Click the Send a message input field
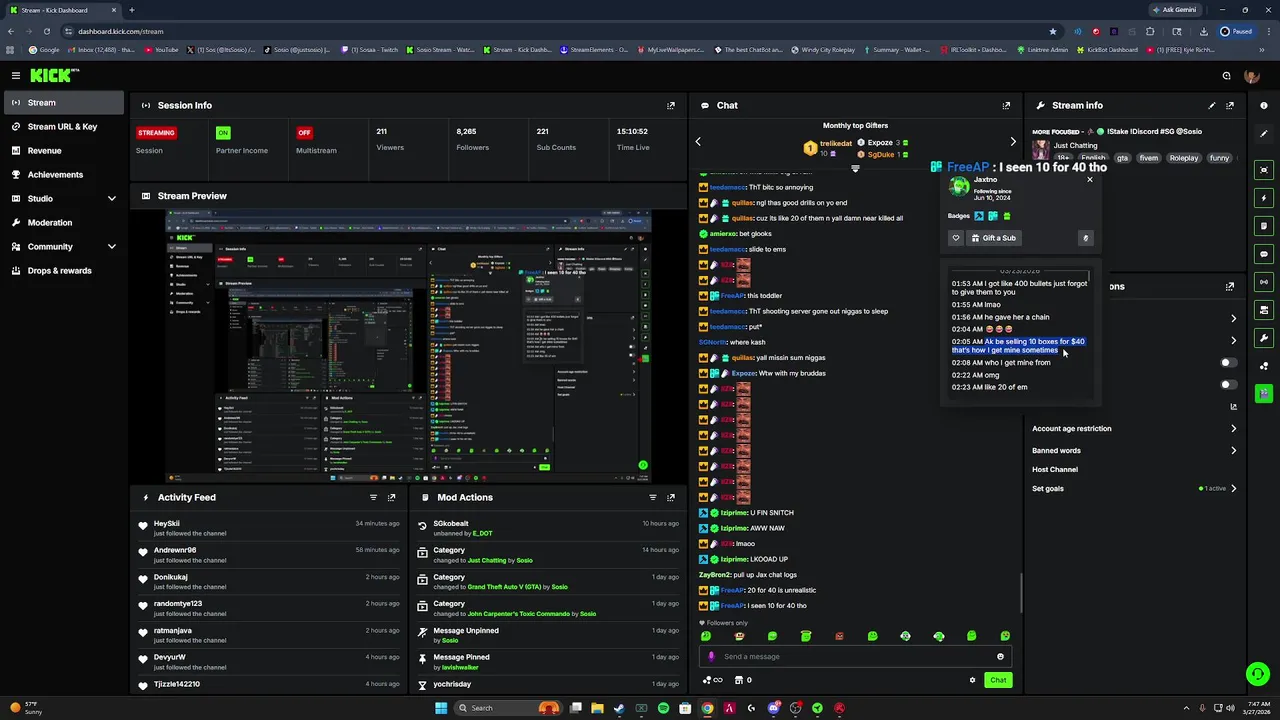 click(x=855, y=657)
